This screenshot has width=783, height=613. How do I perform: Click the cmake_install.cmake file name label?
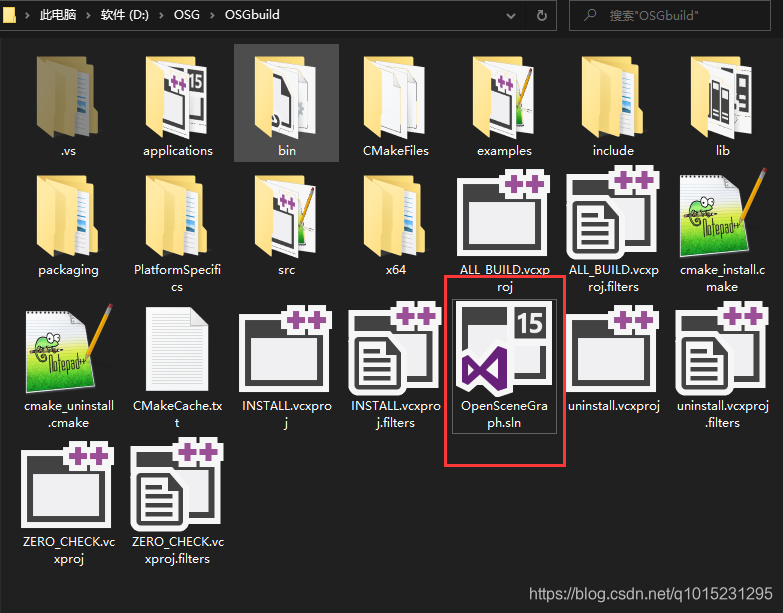click(722, 278)
